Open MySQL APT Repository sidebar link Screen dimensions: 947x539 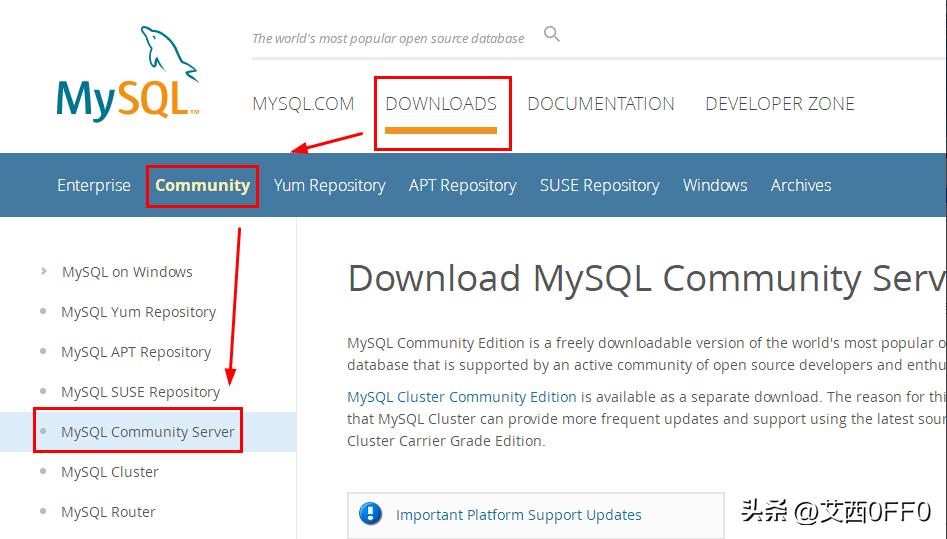click(136, 352)
